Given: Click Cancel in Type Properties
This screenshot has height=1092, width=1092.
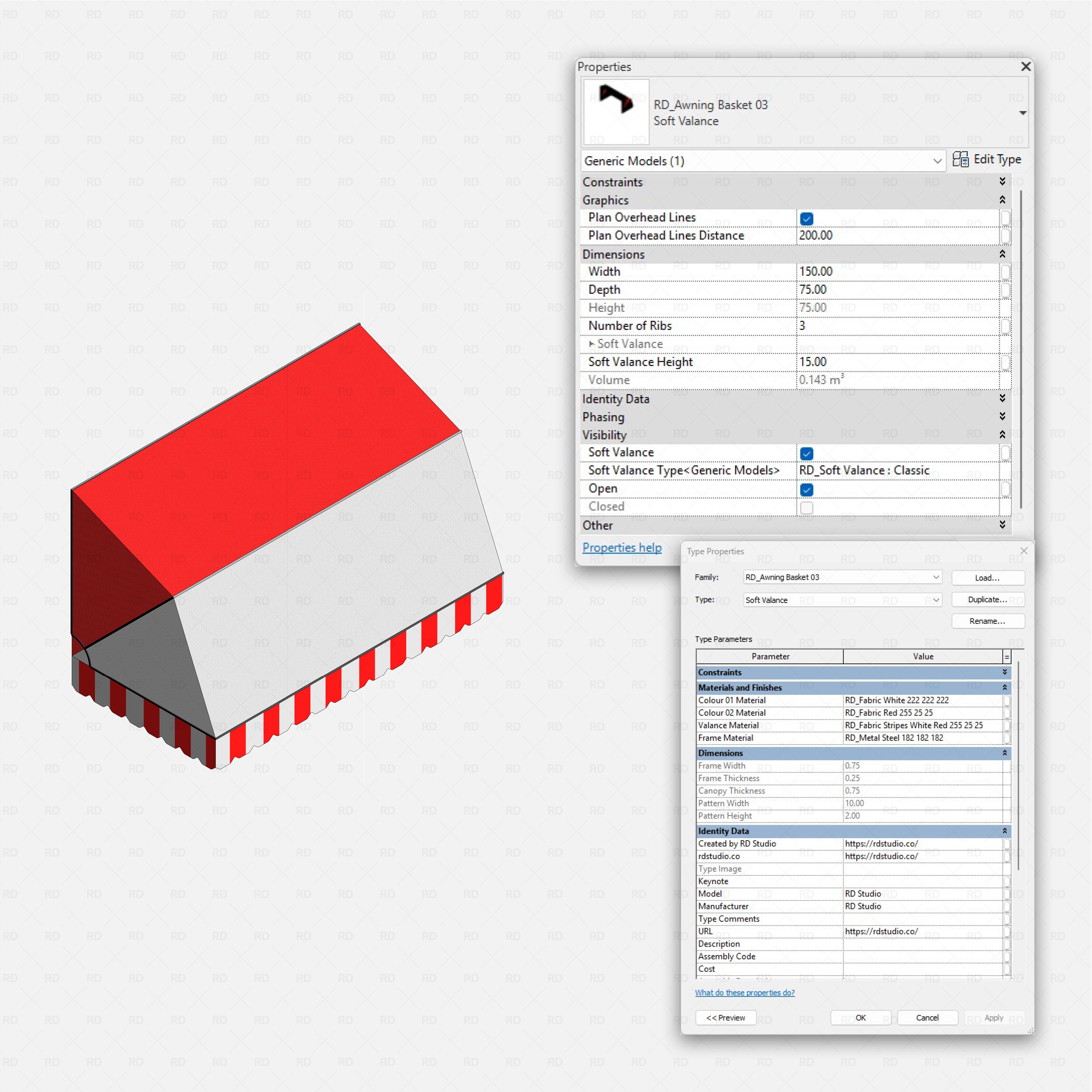Looking at the screenshot, I should [927, 1017].
